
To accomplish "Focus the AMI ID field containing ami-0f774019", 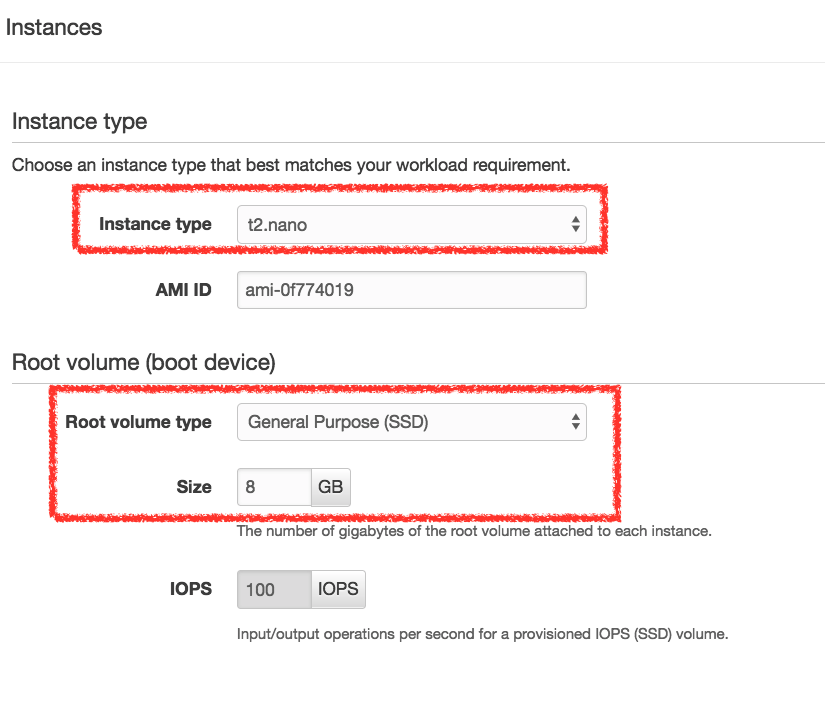I will click(x=411, y=290).
